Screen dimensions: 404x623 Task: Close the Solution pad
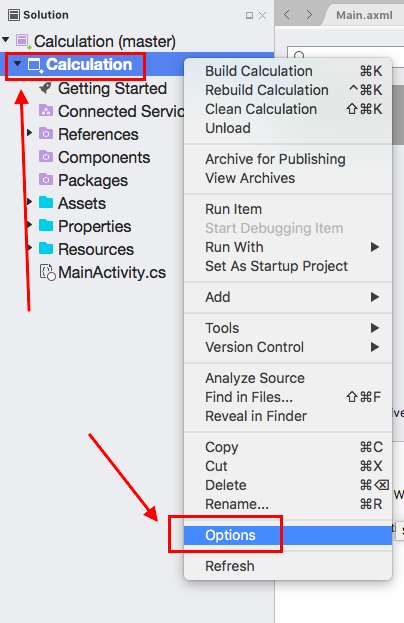click(263, 15)
